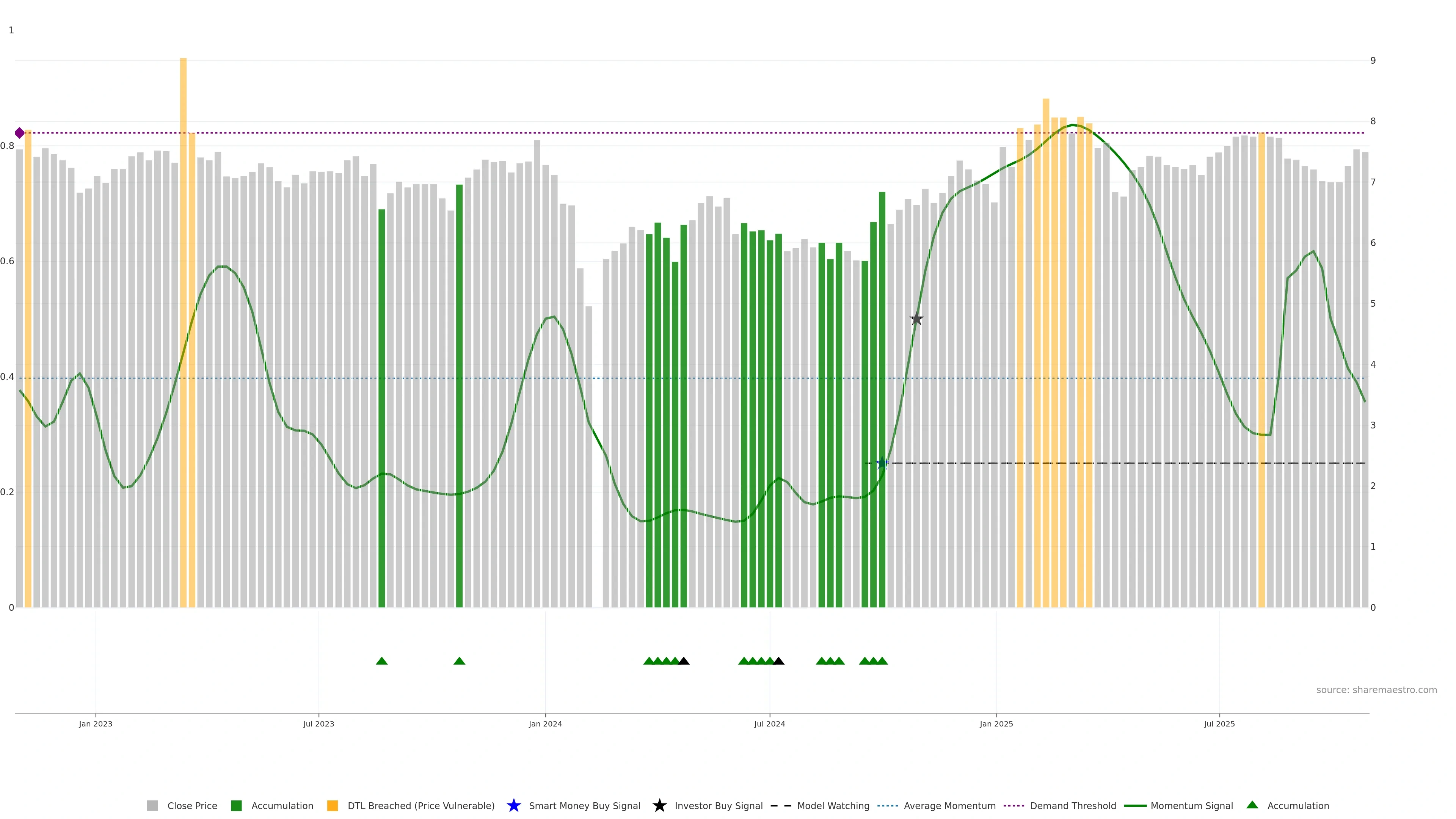Image resolution: width=1456 pixels, height=819 pixels.
Task: Click green triangle Accumulation legend icon
Action: tap(1252, 805)
